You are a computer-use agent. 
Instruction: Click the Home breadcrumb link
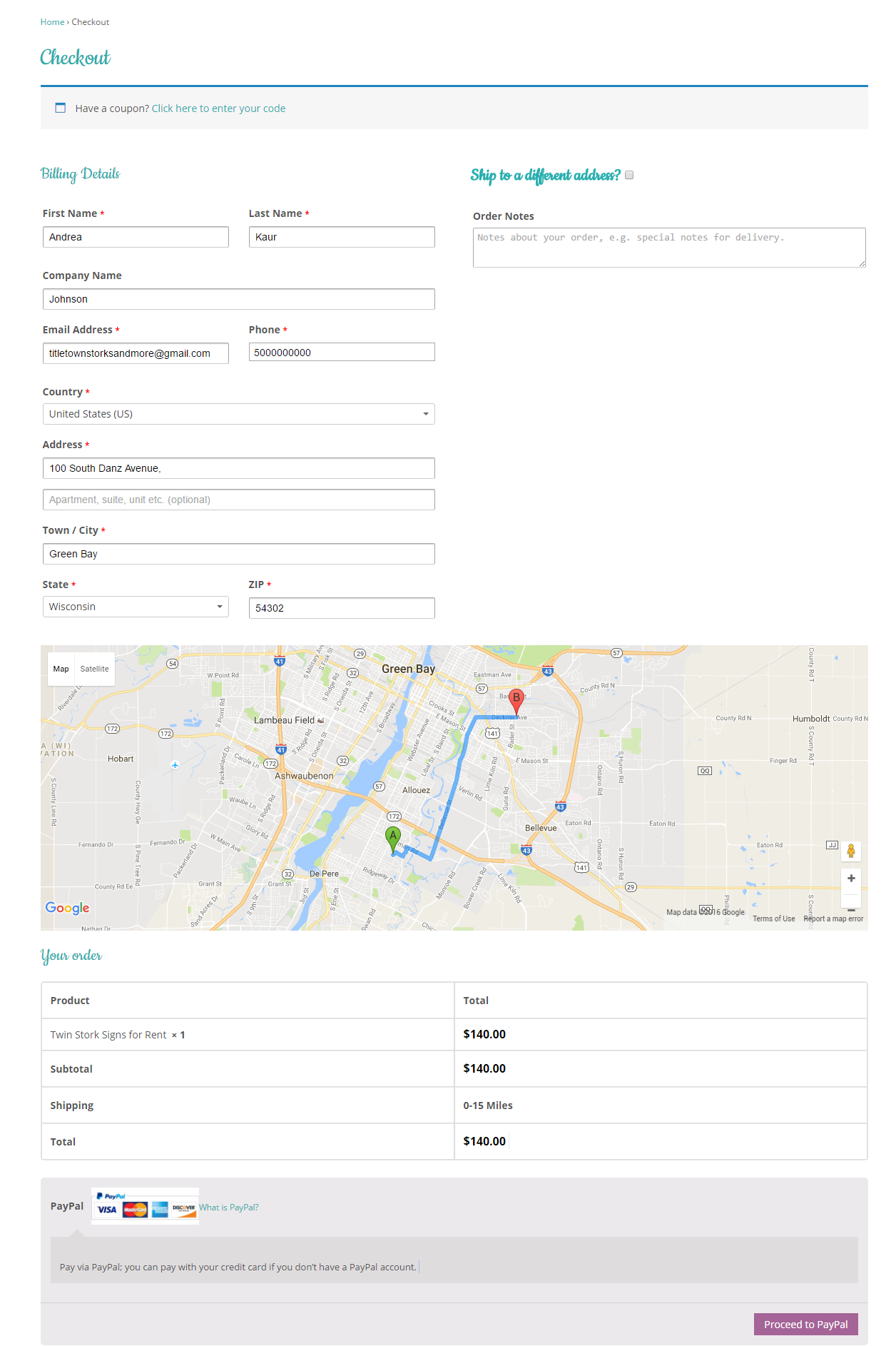[52, 22]
